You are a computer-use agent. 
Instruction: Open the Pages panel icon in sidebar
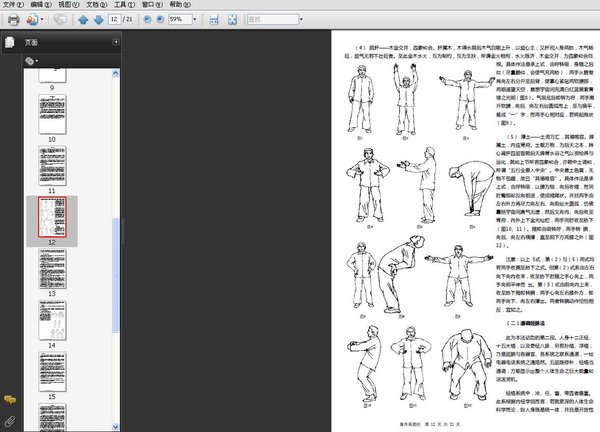click(10, 43)
